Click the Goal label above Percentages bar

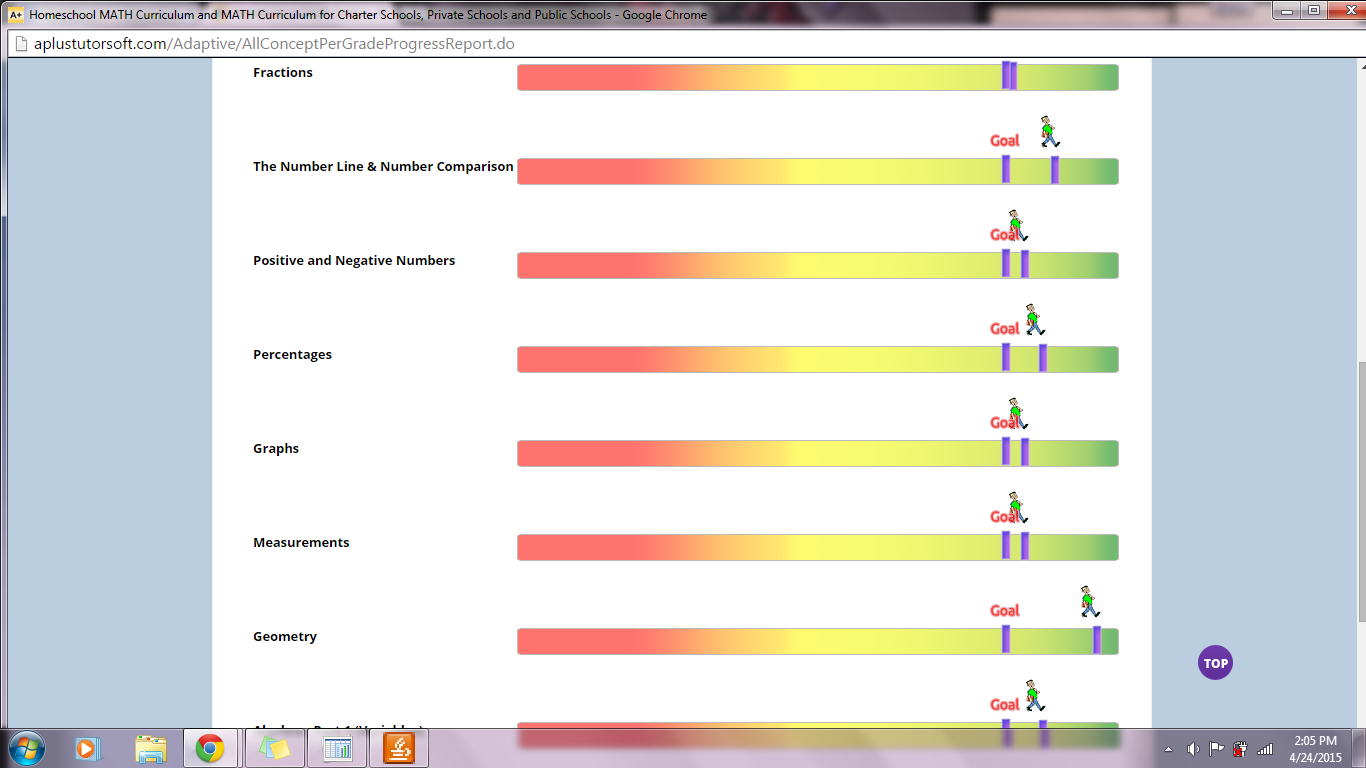[1004, 329]
